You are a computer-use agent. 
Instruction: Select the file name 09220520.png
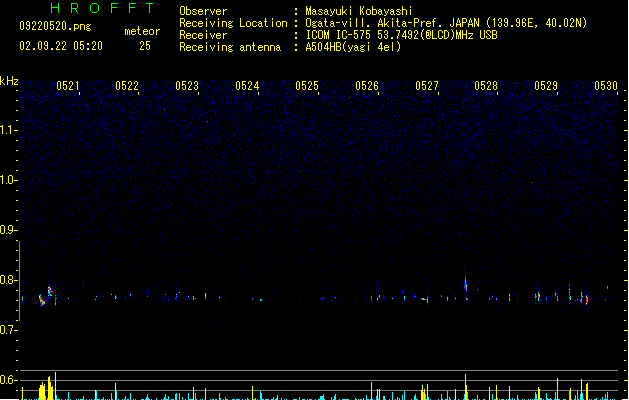point(55,26)
